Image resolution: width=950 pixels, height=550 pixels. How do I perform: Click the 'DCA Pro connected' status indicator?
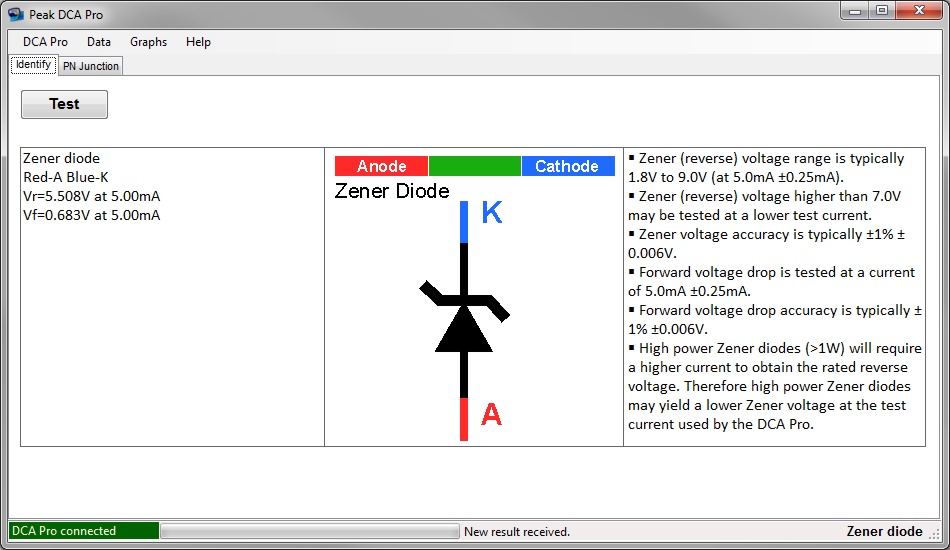pyautogui.click(x=84, y=531)
